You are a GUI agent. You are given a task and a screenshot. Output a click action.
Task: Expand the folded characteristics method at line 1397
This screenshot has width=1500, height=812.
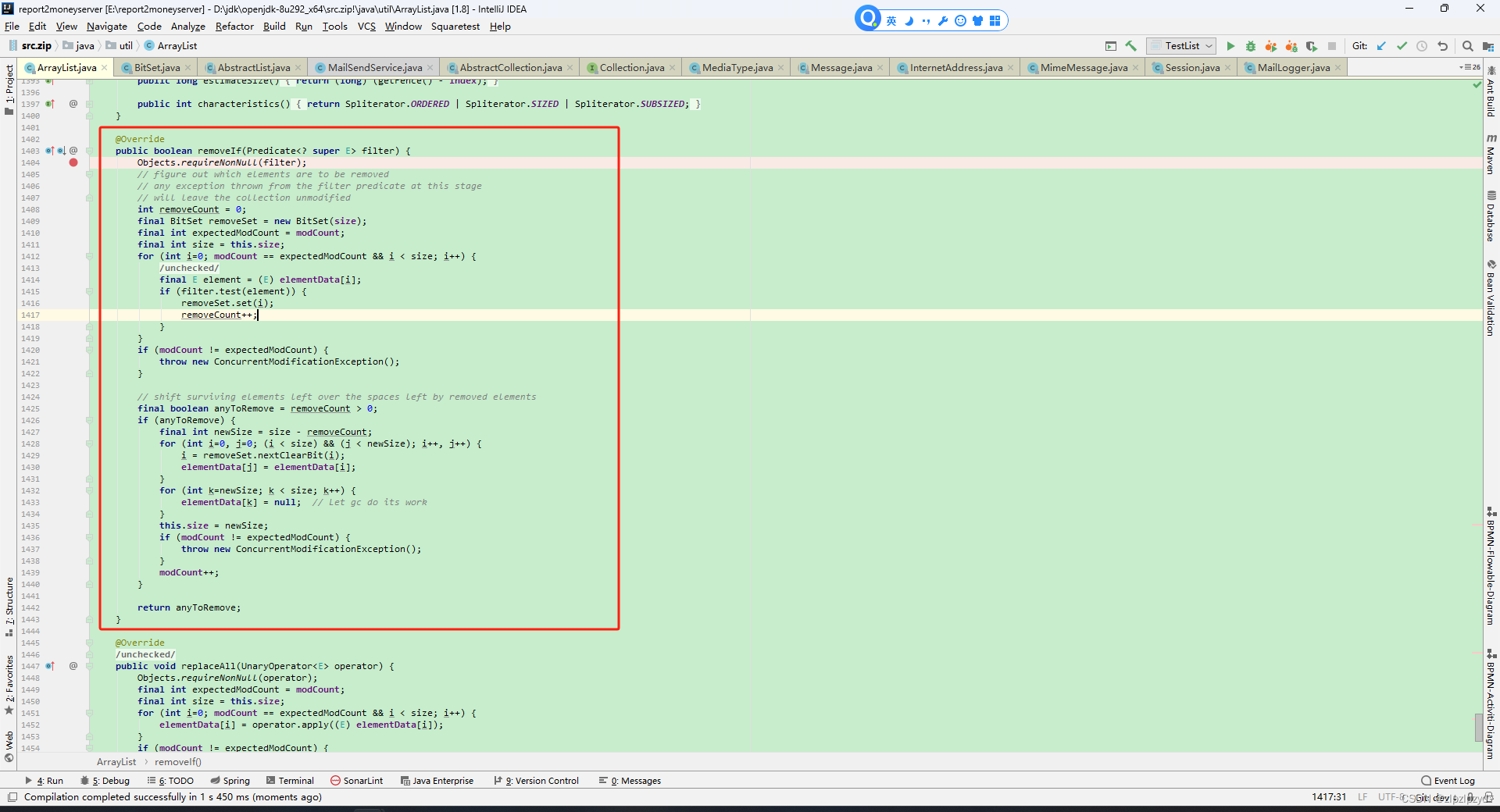tap(90, 104)
